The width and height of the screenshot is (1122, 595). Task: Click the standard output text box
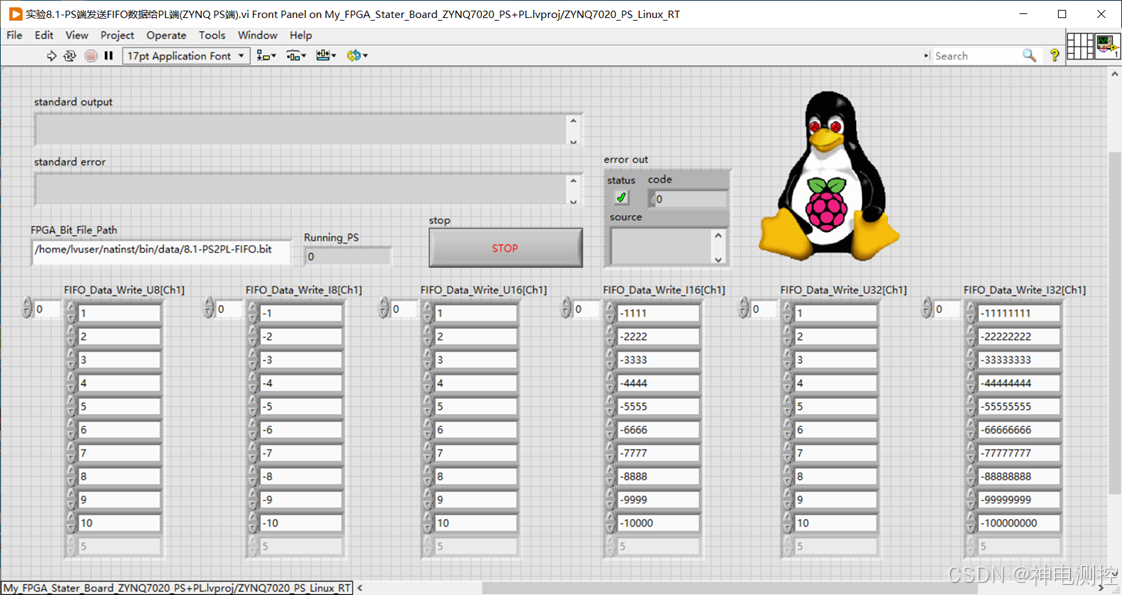(301, 129)
